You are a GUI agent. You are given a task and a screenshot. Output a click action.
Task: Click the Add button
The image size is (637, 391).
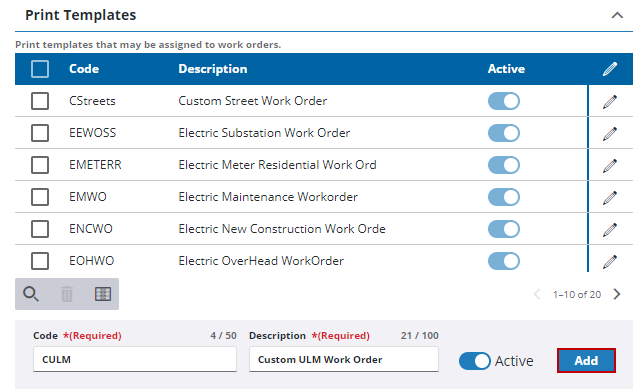586,361
